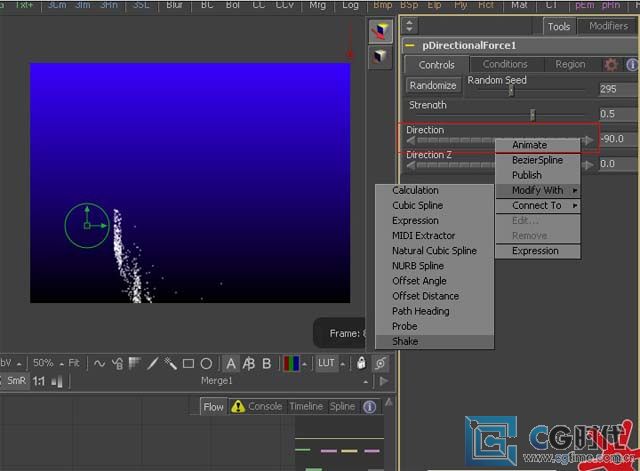The image size is (640, 471).
Task: Show buffer A in viewer
Action: 231,363
